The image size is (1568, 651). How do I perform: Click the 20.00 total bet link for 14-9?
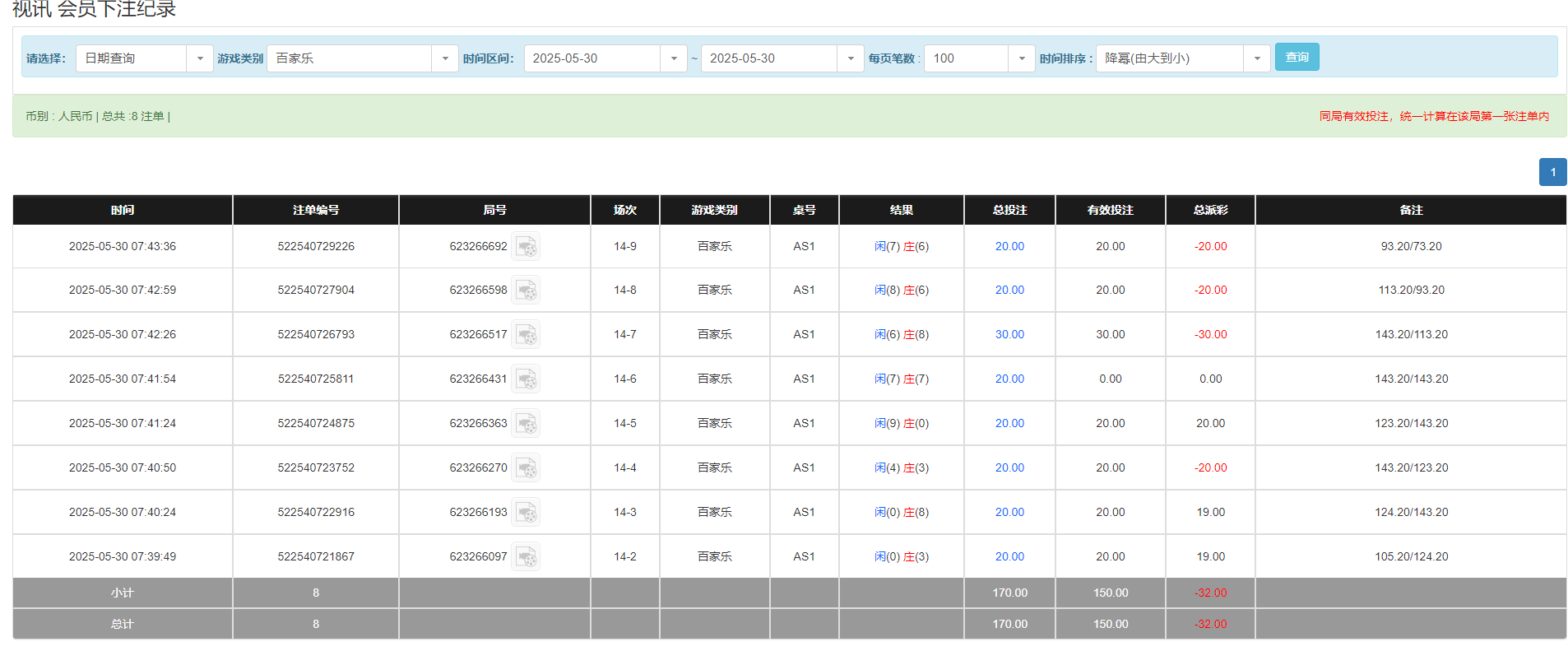[x=1009, y=247]
